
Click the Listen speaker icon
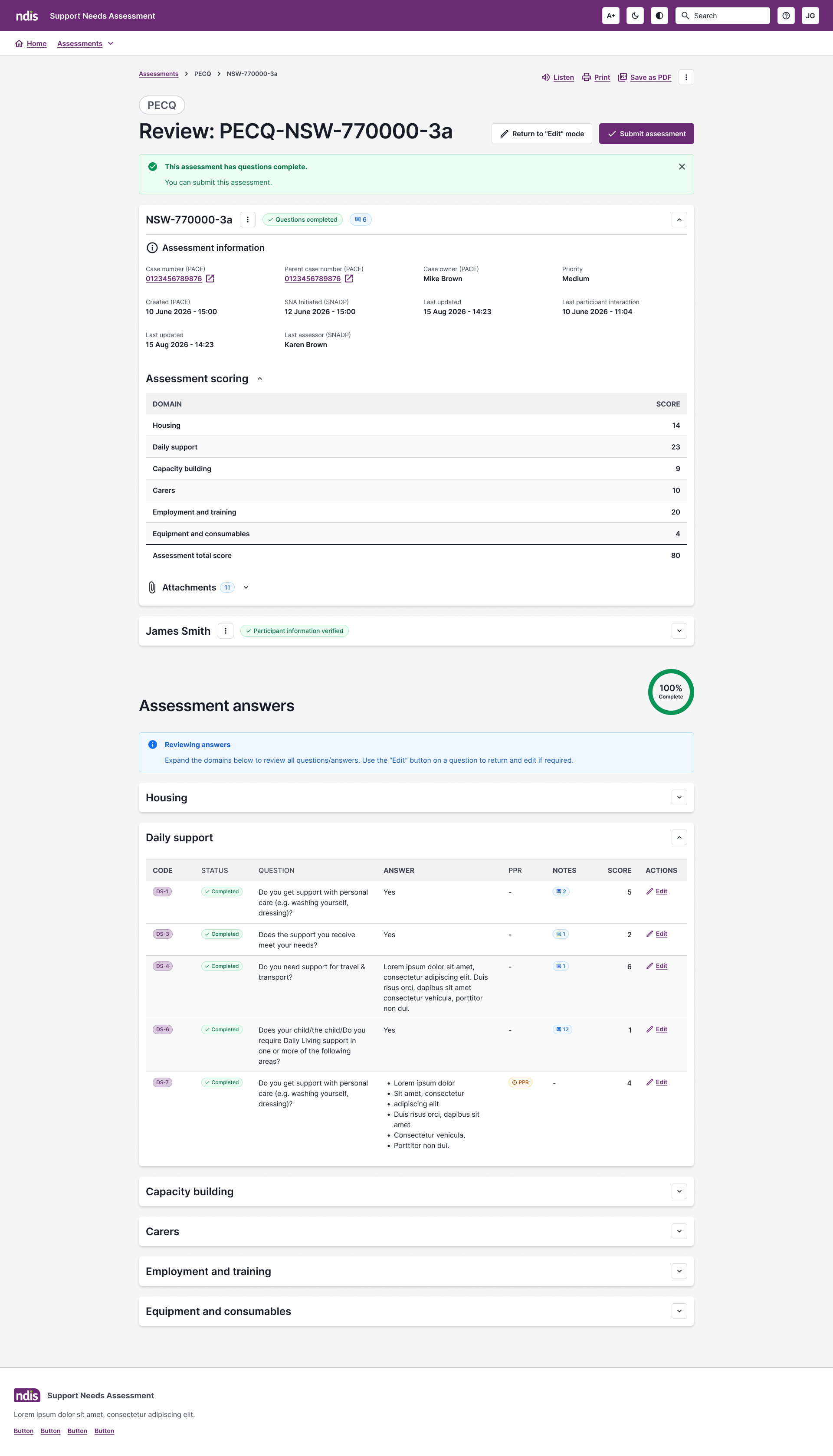coord(545,77)
